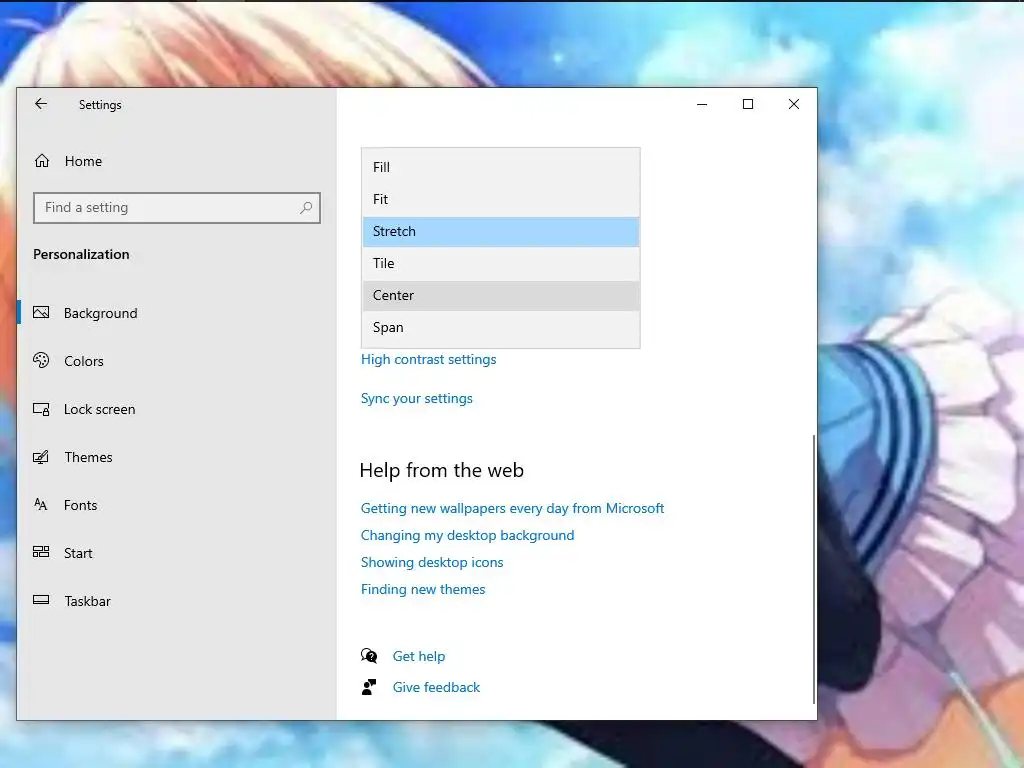Screen dimensions: 1024x768
Task: Click the Fonts letter icon
Action: tap(40, 504)
